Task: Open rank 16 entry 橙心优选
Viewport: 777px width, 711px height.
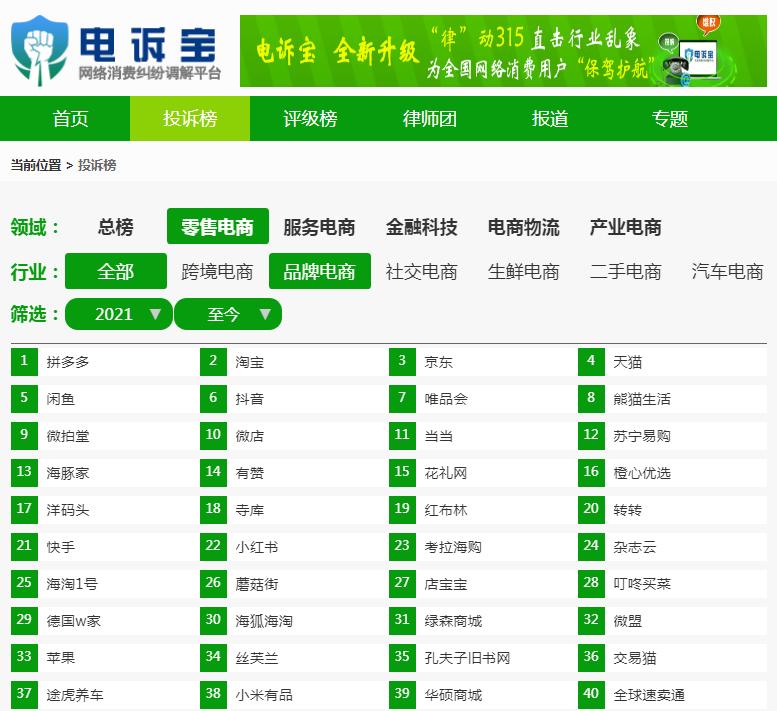Action: pyautogui.click(x=642, y=473)
